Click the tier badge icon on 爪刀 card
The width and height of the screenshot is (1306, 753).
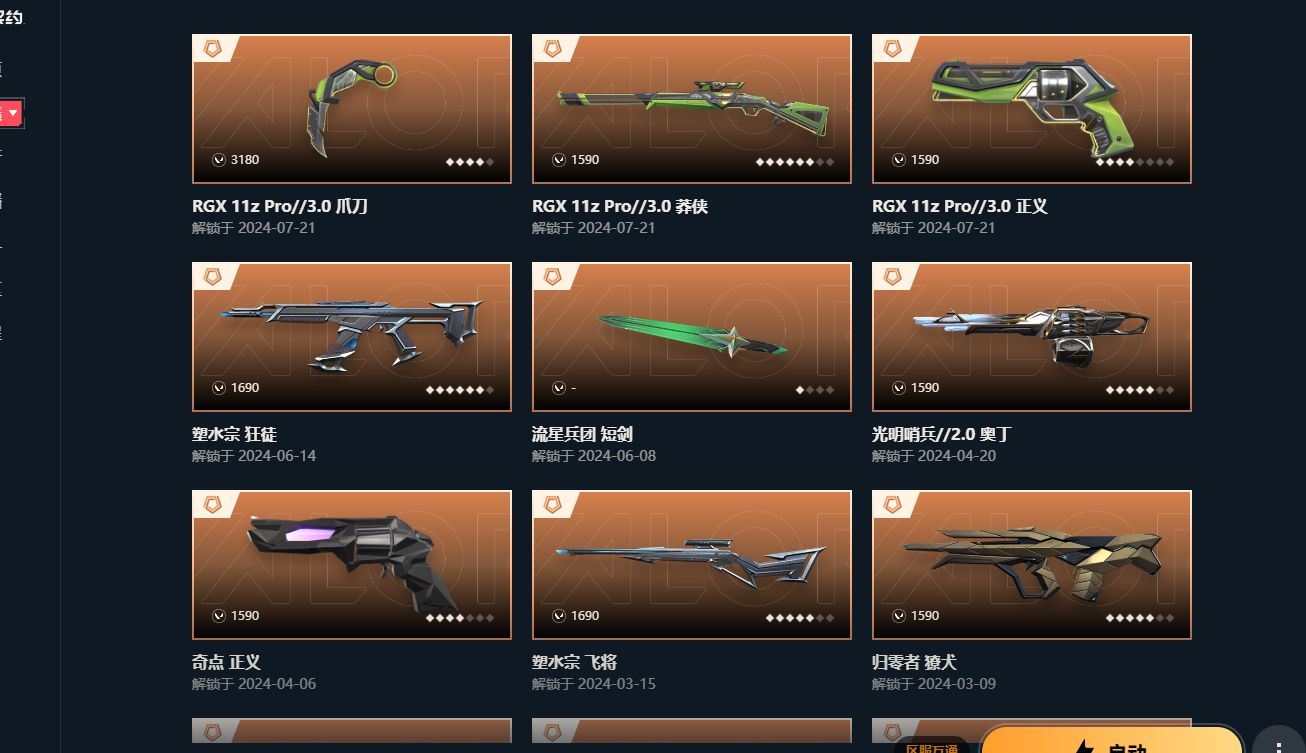[213, 48]
